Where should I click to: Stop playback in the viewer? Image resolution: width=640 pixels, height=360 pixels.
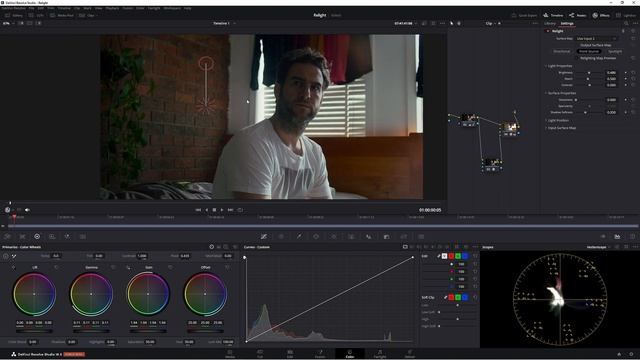[214, 210]
